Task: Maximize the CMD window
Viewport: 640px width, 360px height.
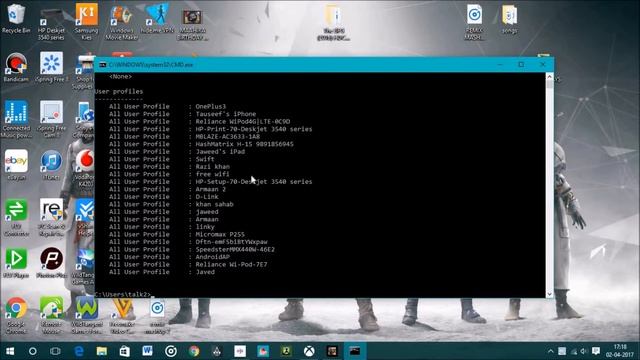Action: coord(521,64)
